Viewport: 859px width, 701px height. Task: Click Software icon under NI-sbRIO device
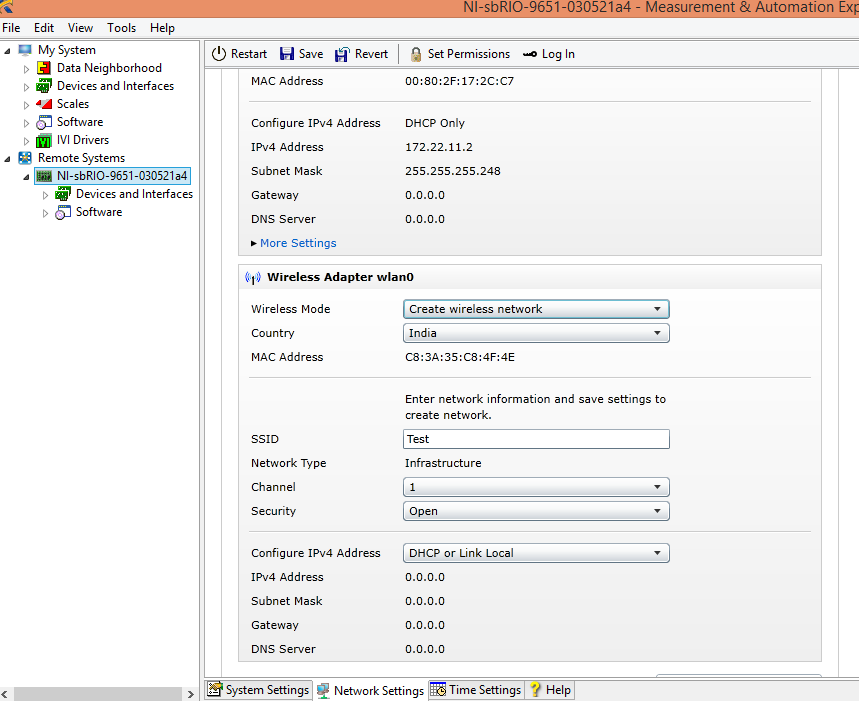[x=63, y=212]
